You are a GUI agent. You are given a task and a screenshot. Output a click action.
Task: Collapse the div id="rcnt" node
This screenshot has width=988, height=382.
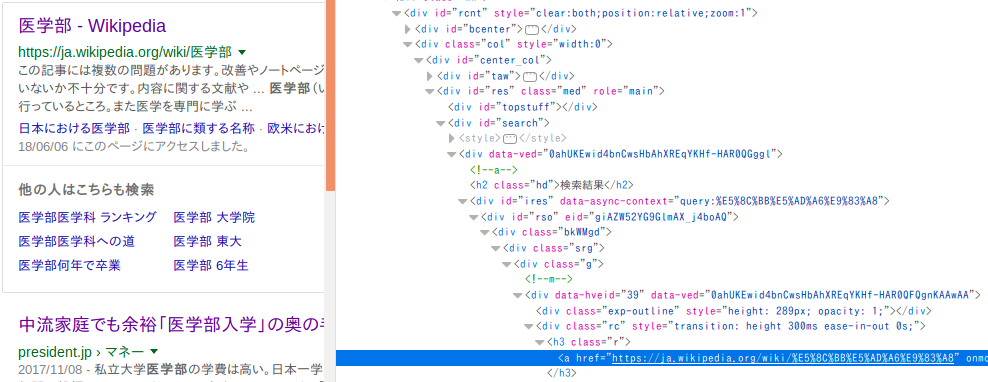click(396, 13)
